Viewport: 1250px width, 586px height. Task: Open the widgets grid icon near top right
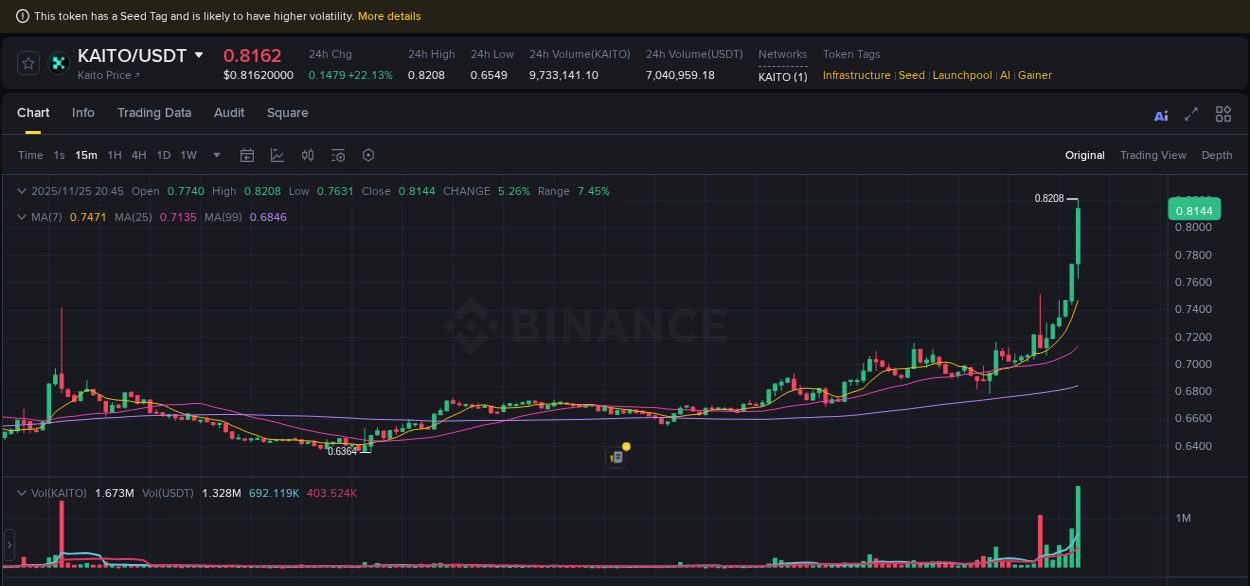pyautogui.click(x=1224, y=114)
